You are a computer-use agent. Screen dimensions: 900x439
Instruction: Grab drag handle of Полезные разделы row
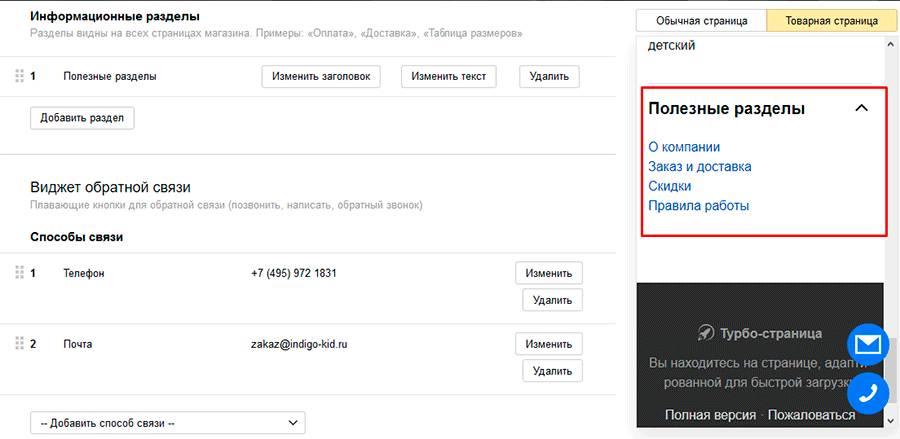coord(19,76)
